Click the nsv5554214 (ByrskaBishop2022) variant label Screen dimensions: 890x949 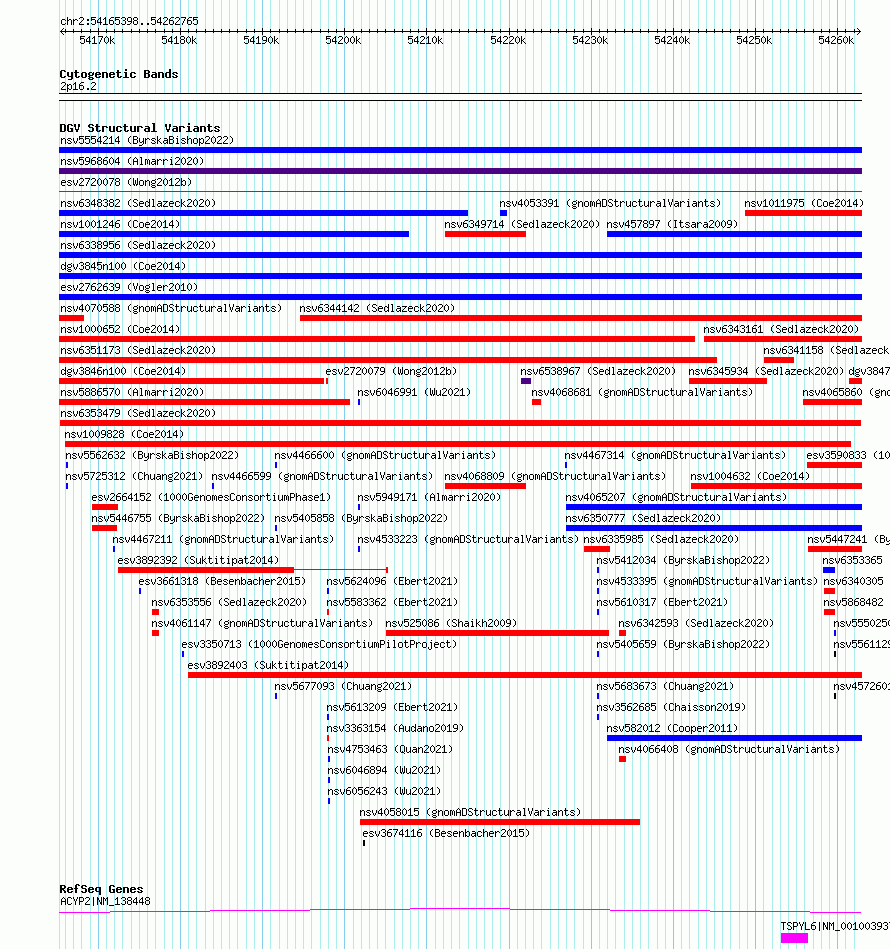pos(147,140)
